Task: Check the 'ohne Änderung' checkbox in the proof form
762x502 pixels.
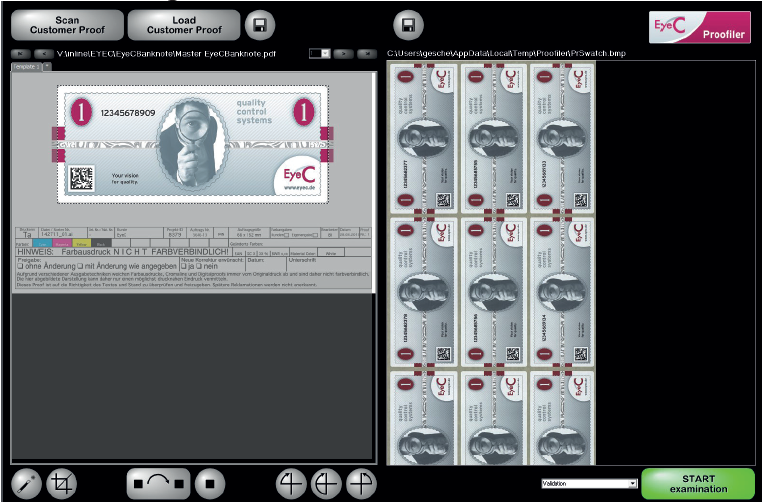Action: point(20,266)
